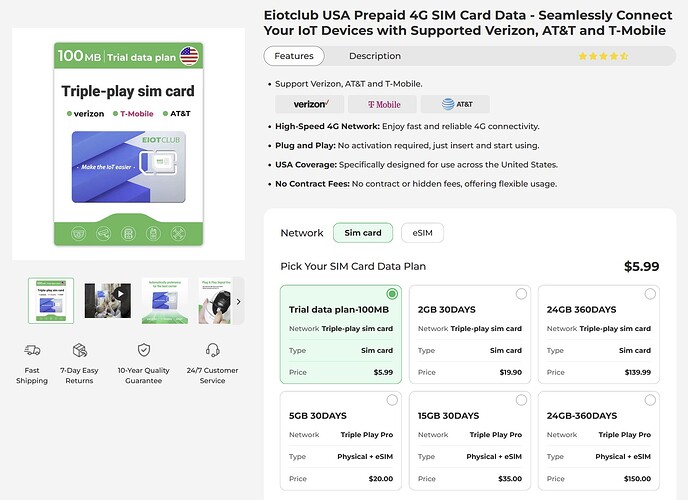Click the AT&T carrier logo

tap(455, 104)
